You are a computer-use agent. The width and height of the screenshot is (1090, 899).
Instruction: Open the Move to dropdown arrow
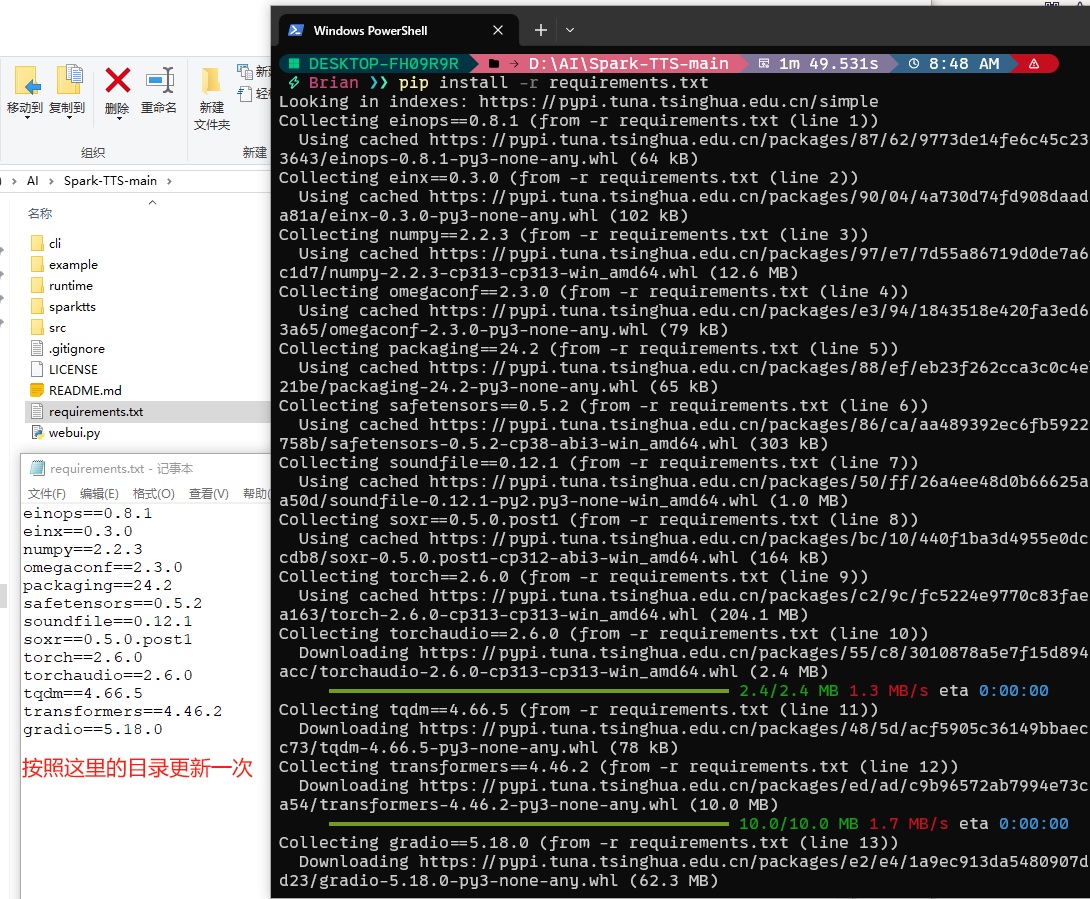[x=27, y=118]
